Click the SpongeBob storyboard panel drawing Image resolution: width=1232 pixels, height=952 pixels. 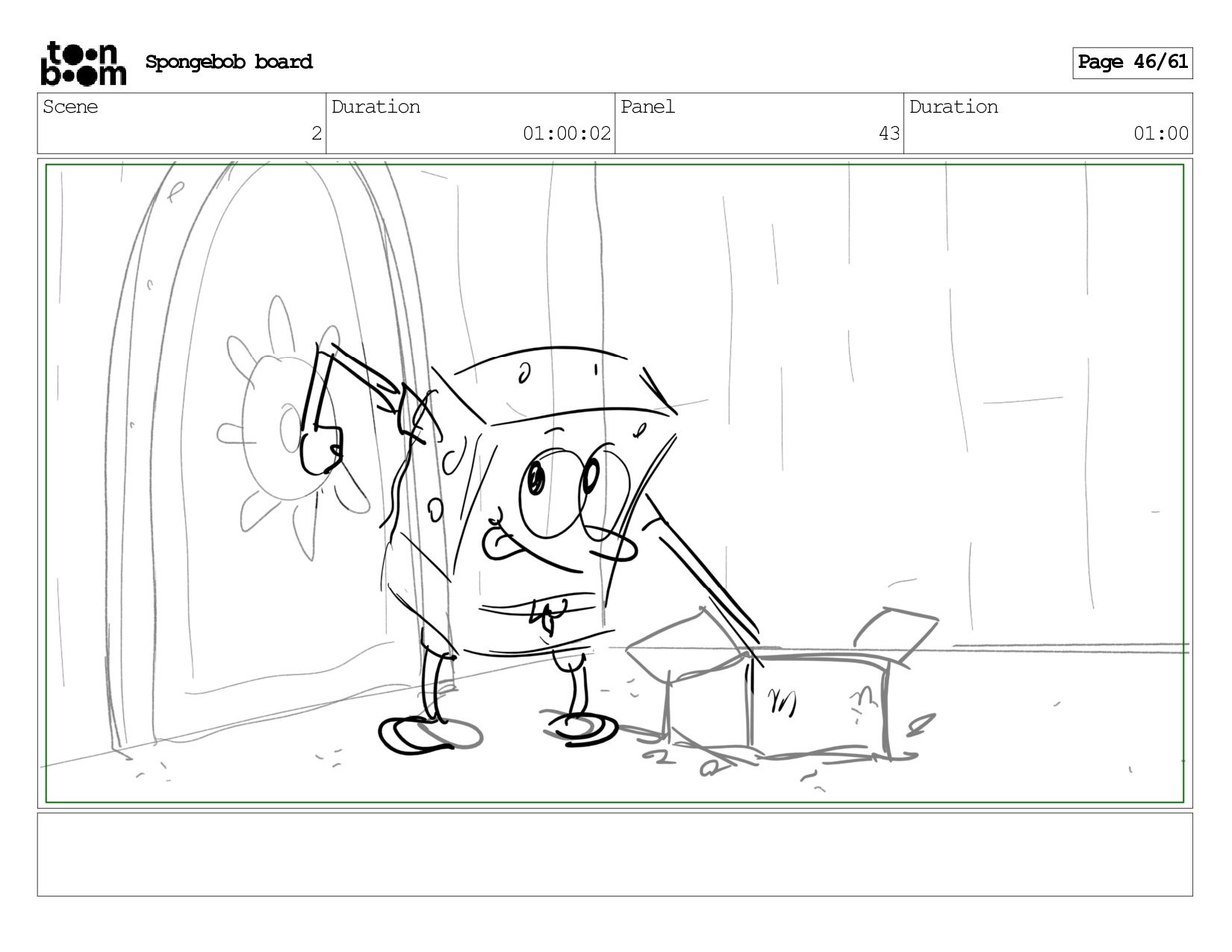pos(615,483)
